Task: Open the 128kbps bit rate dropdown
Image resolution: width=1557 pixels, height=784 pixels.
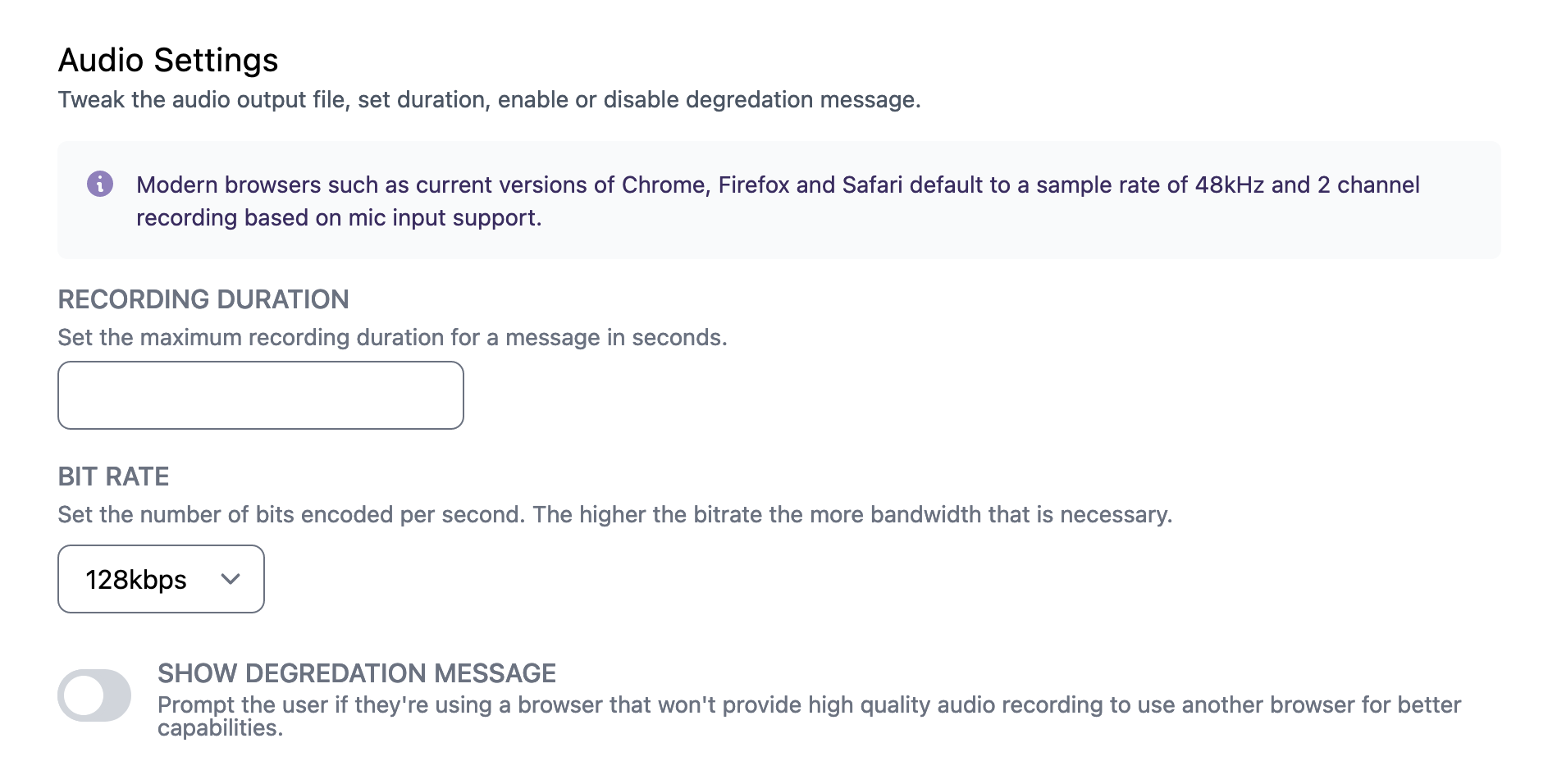Action: 161,579
